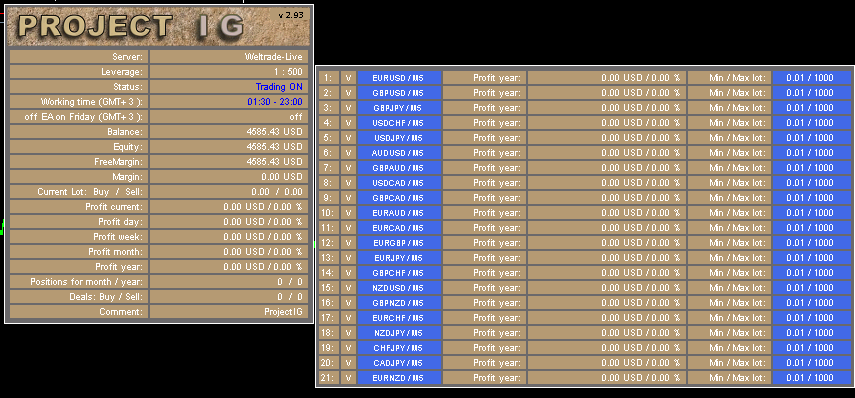Click the 0.01 / 1000 lot value for EURNZD/MS

pos(811,378)
